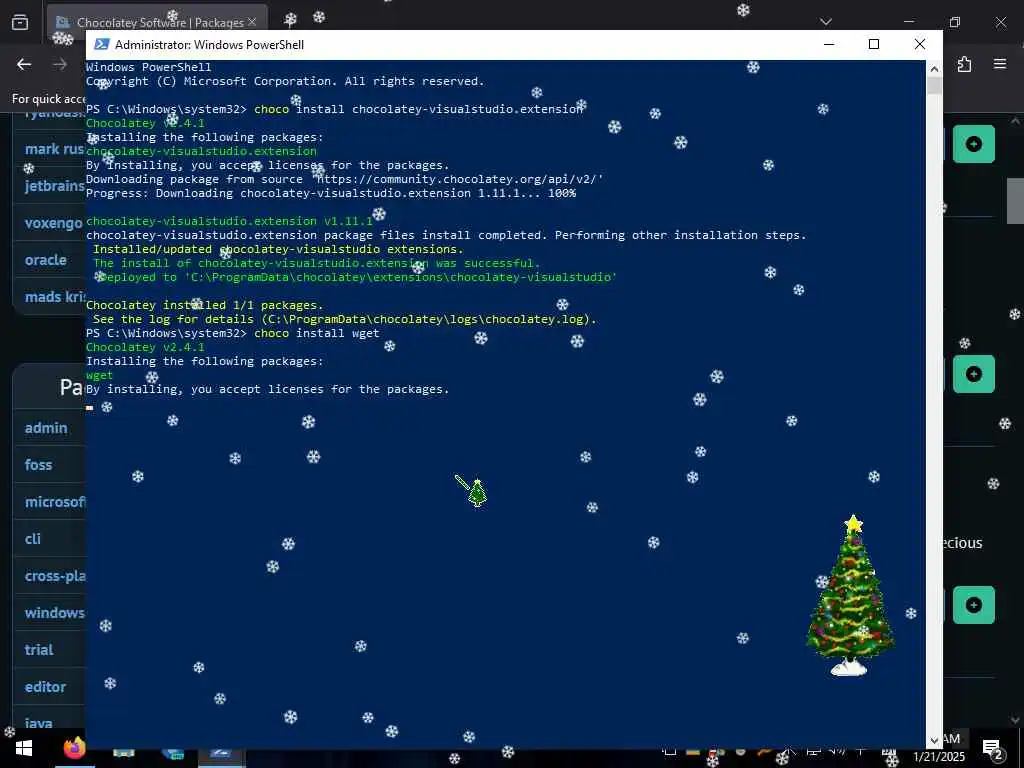Image resolution: width=1024 pixels, height=768 pixels.
Task: Click PowerShell scrollbar down arrow
Action: click(934, 741)
